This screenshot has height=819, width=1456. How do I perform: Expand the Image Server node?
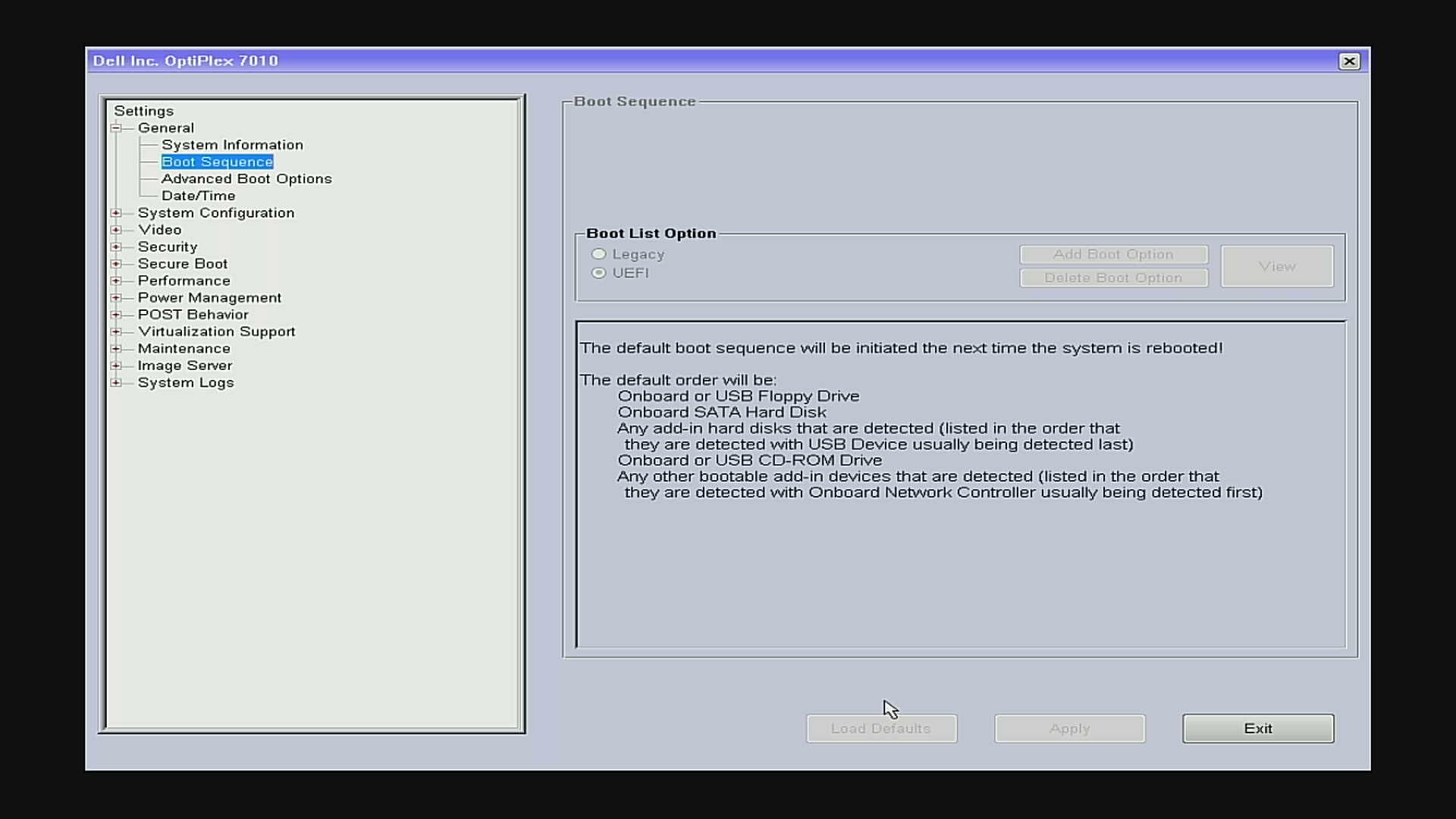(x=116, y=366)
